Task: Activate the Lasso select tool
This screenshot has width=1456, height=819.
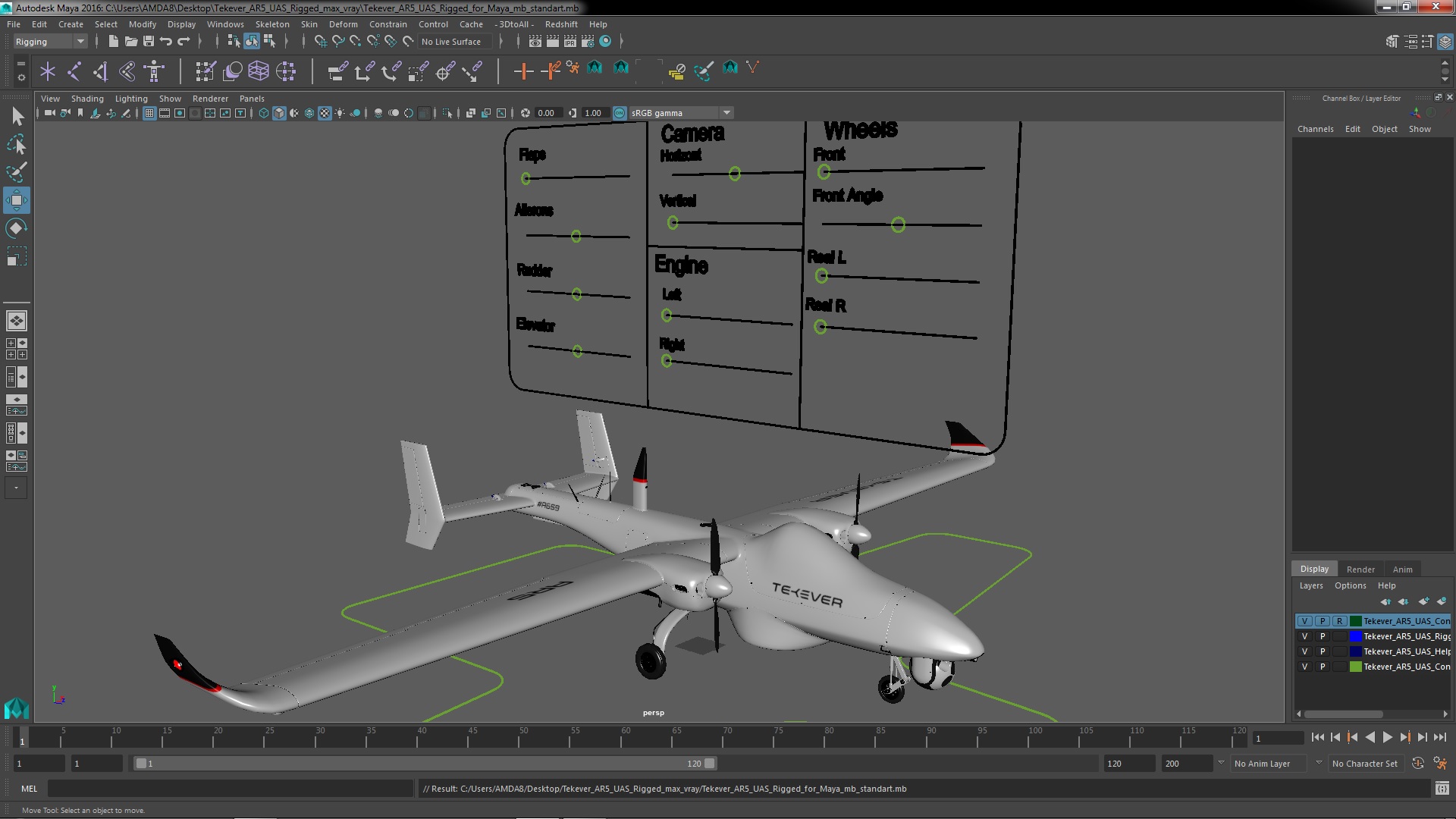Action: [16, 144]
